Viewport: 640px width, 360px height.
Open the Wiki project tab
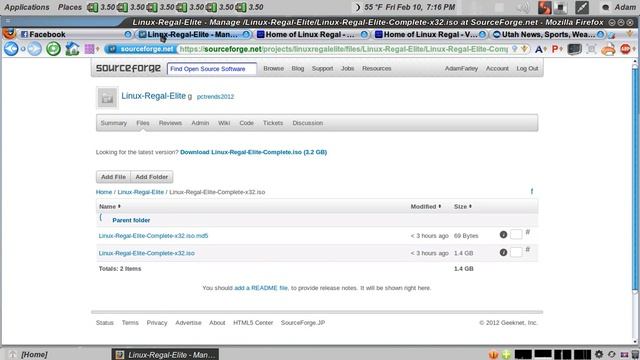[224, 123]
